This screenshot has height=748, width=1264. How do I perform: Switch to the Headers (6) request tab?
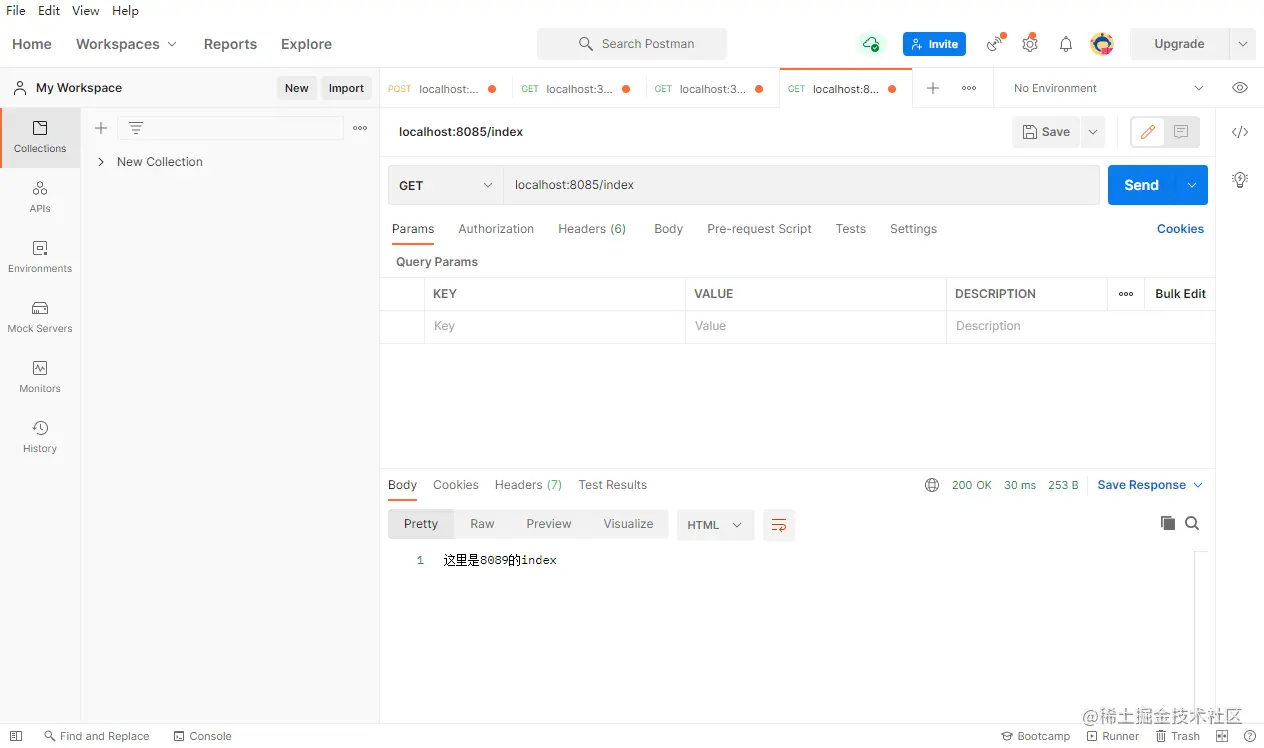592,229
